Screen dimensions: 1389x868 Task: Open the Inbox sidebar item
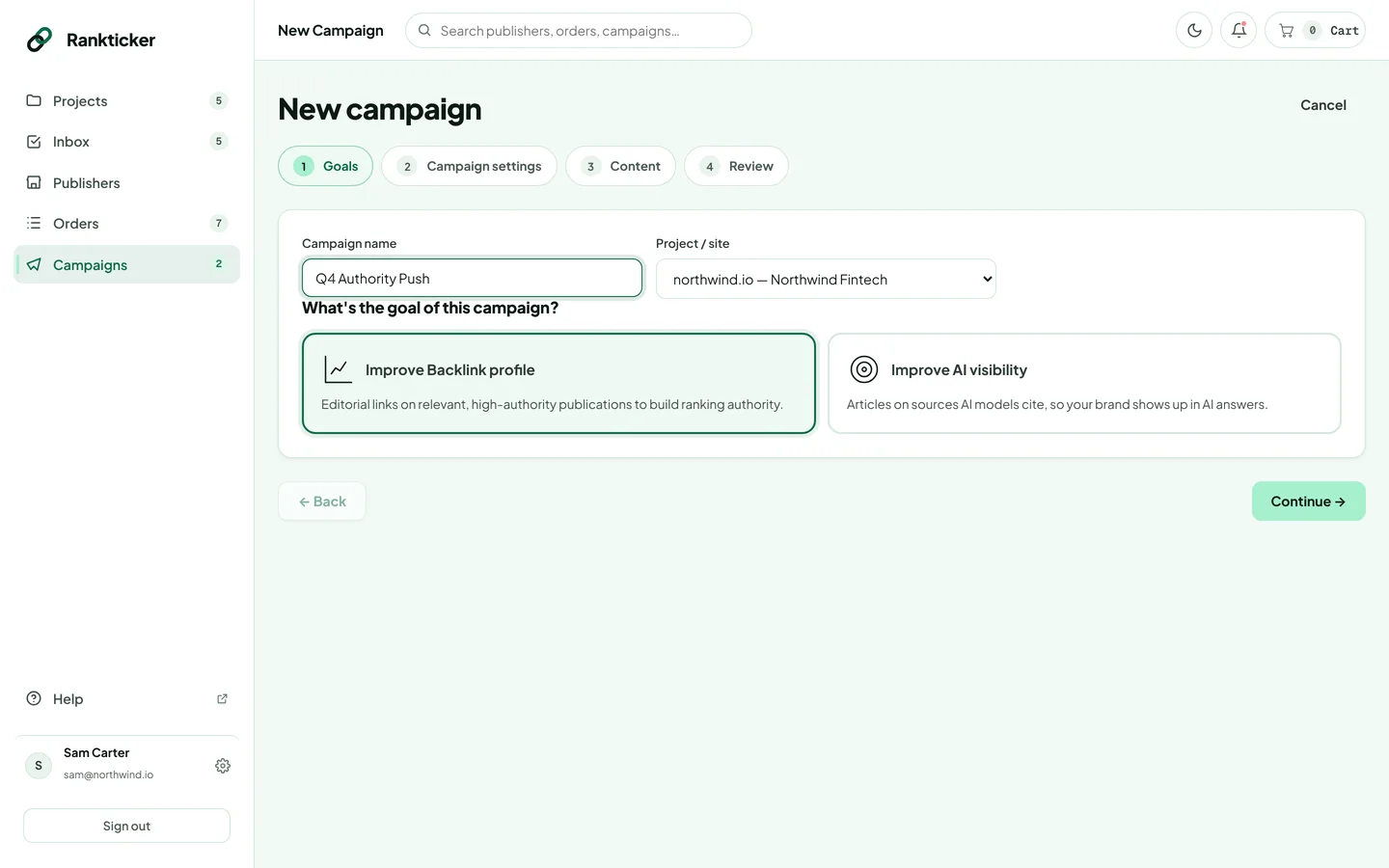tap(126, 142)
